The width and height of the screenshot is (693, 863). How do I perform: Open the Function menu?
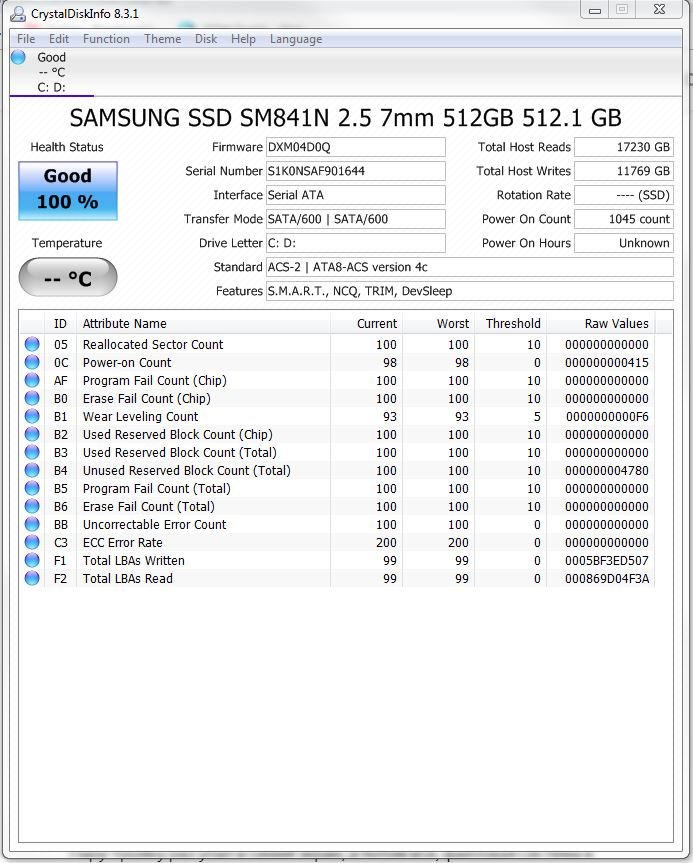coord(106,39)
